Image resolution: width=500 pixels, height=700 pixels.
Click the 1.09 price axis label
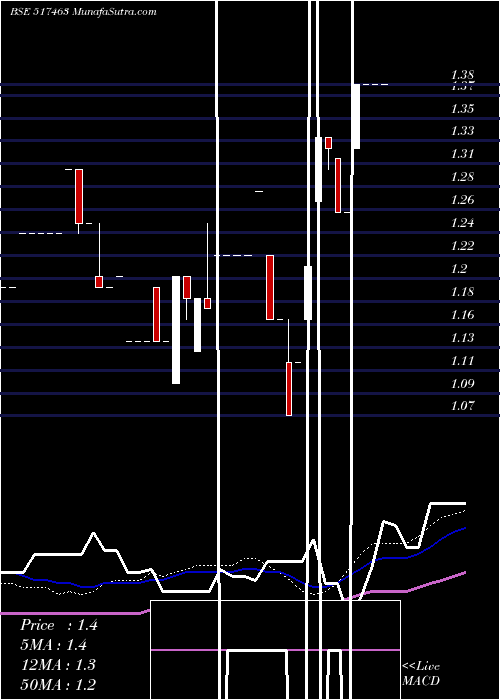[x=462, y=383]
